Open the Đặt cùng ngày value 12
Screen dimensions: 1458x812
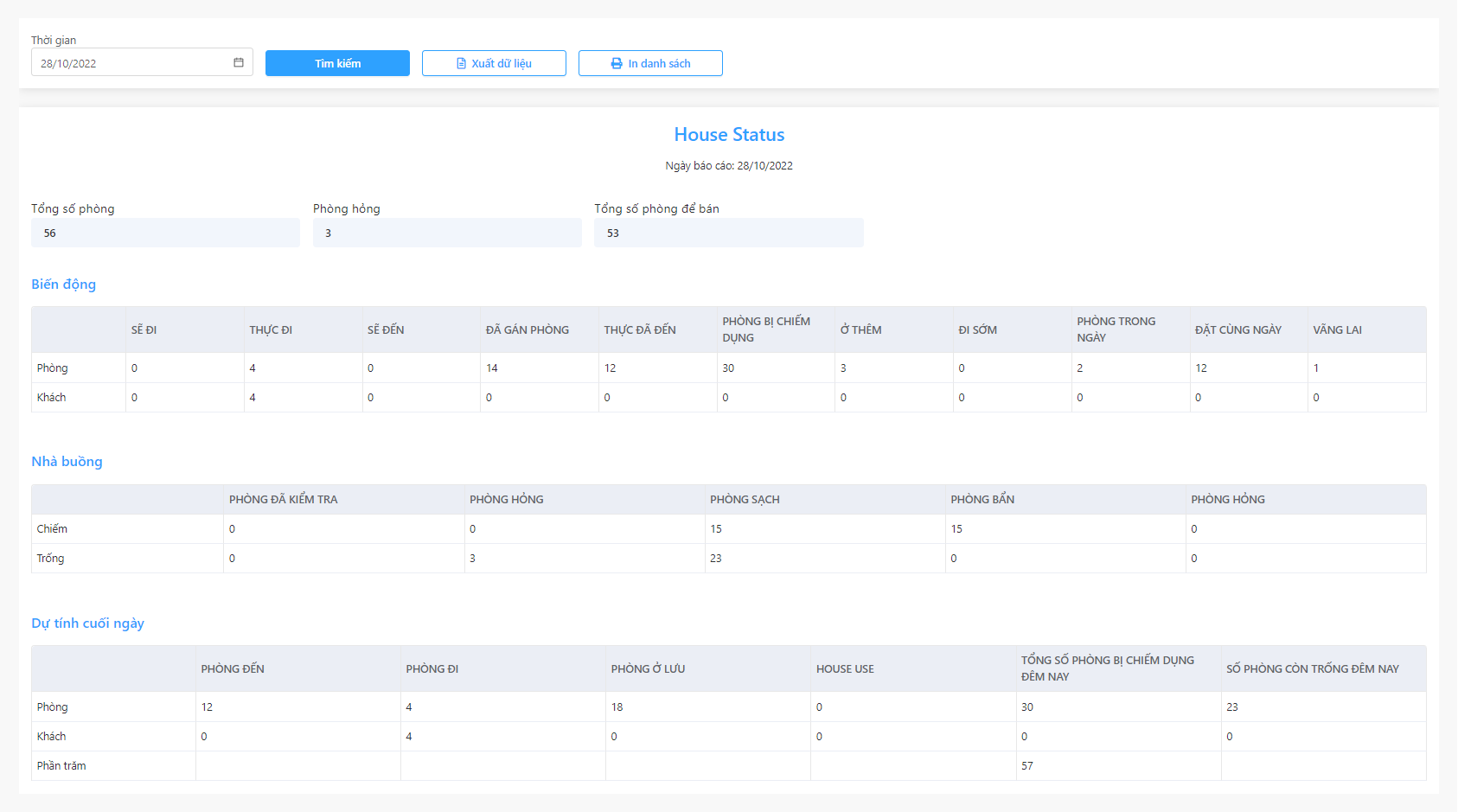tap(1201, 368)
